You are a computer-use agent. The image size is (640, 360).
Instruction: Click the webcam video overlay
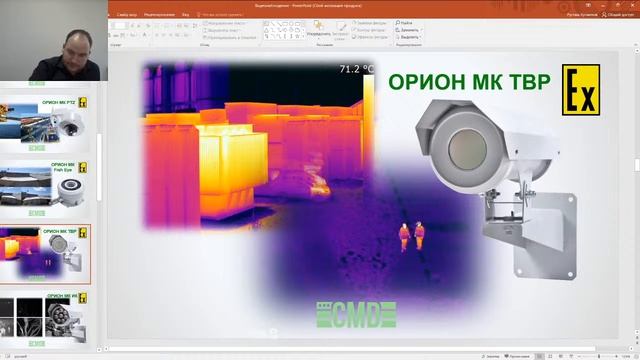click(x=53, y=40)
